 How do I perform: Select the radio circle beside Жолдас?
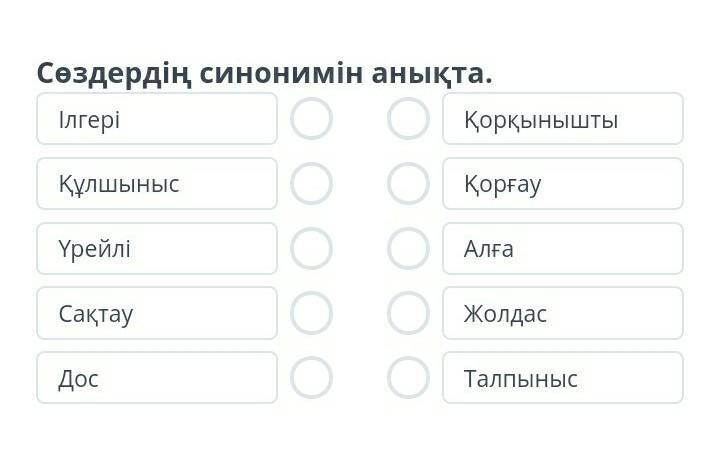408,313
